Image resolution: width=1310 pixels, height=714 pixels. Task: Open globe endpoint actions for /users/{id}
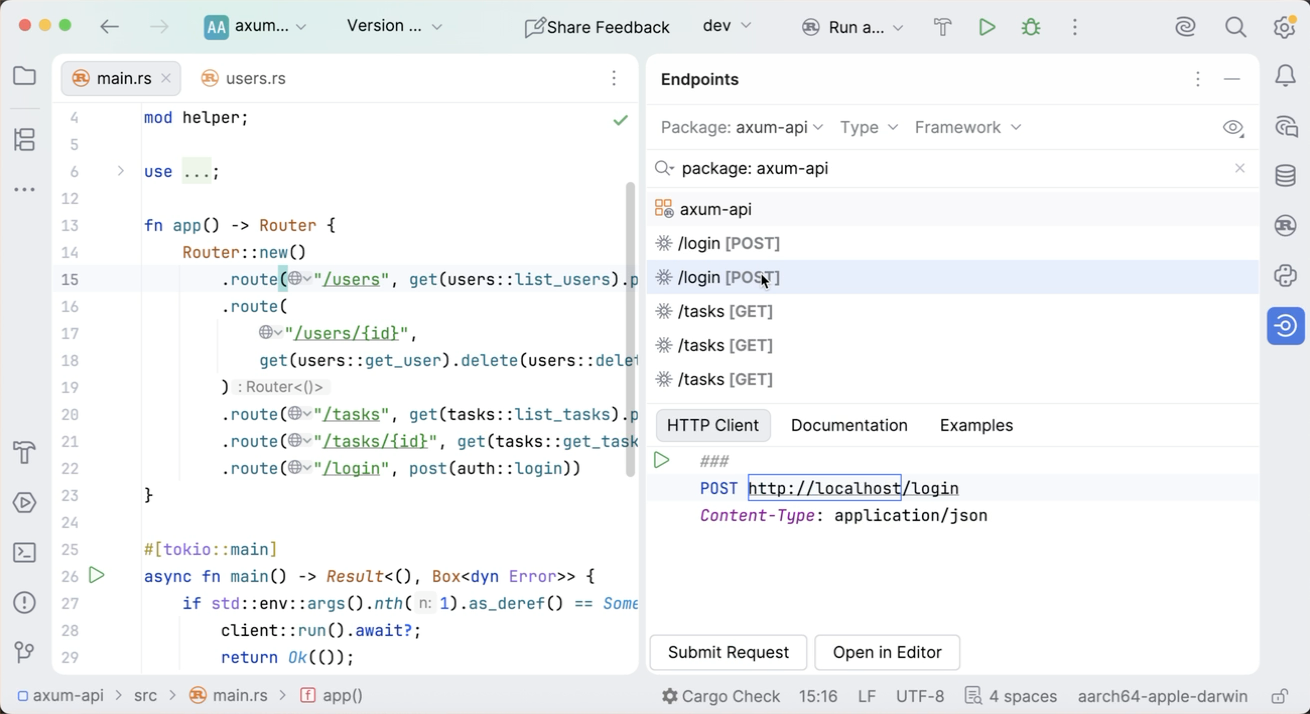[270, 333]
